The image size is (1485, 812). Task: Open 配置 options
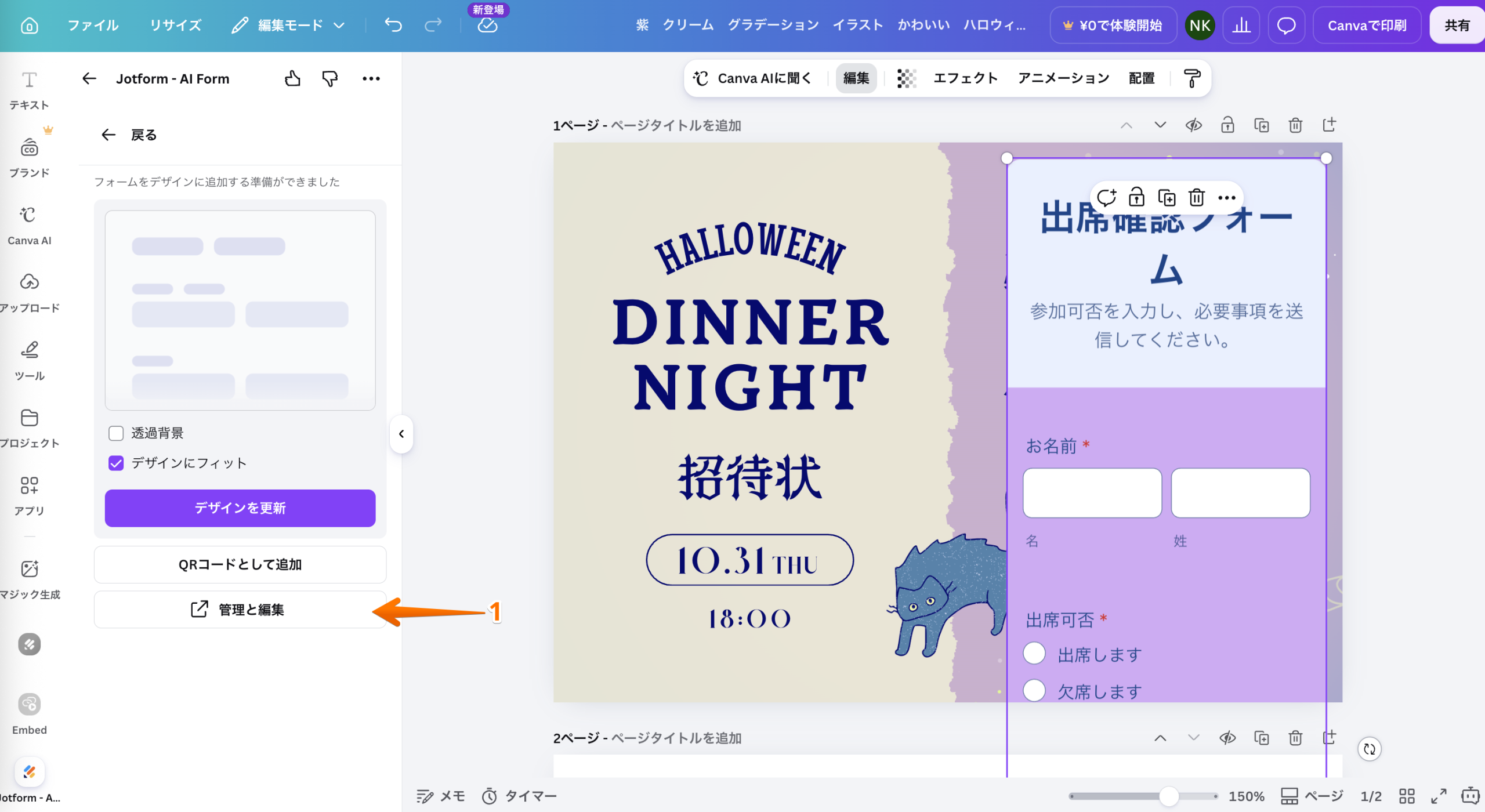1141,78
